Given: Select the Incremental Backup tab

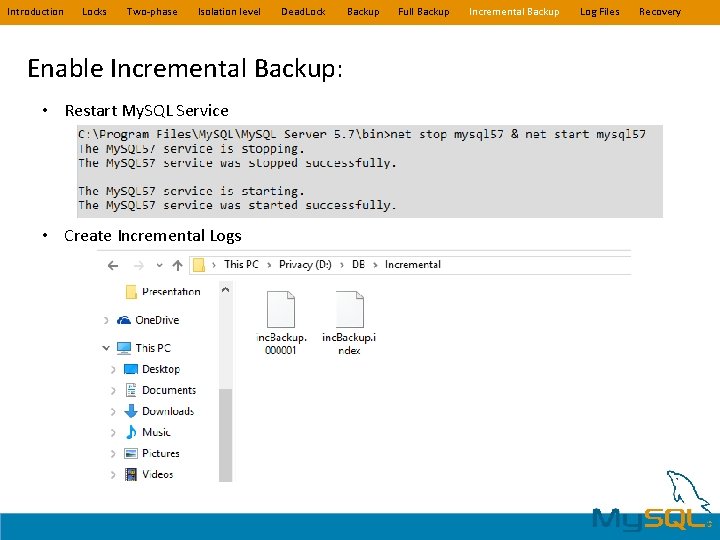Looking at the screenshot, I should click(x=514, y=11).
